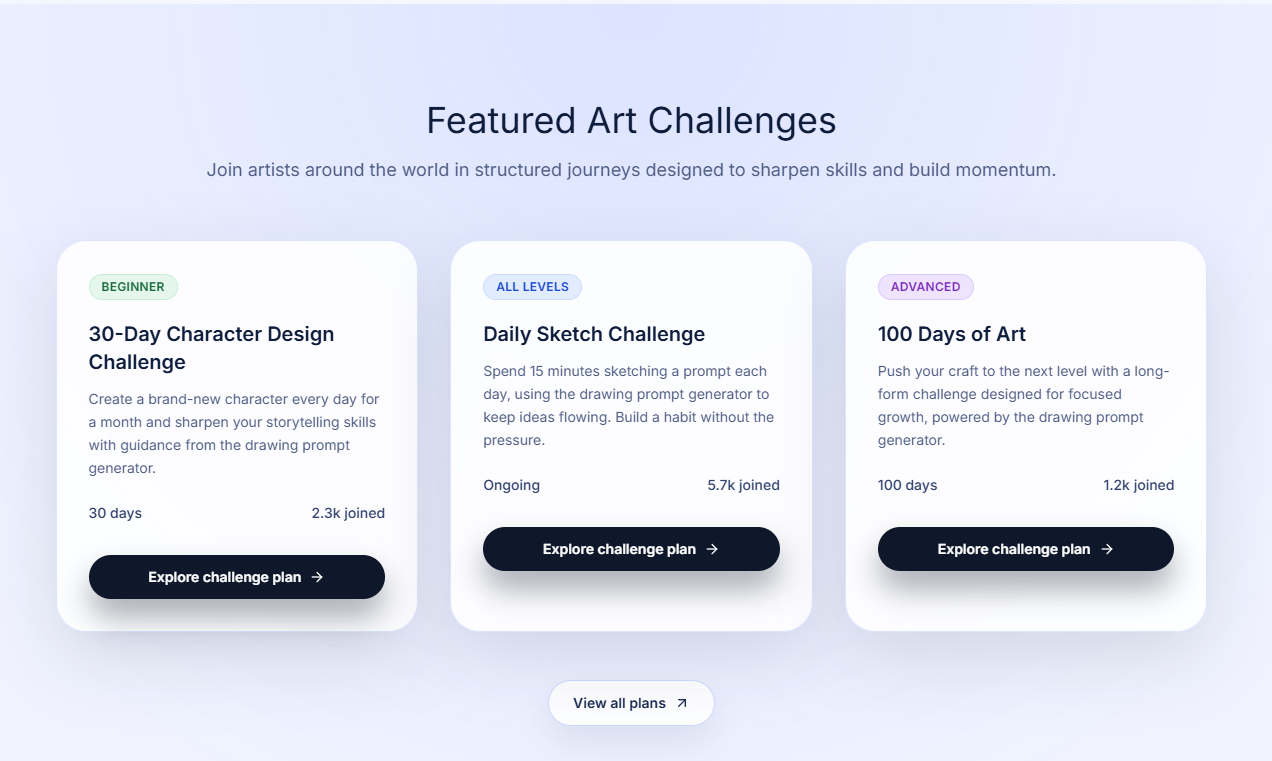Click the Featured Art Challenges heading
Image resolution: width=1272 pixels, height=761 pixels.
pos(631,120)
